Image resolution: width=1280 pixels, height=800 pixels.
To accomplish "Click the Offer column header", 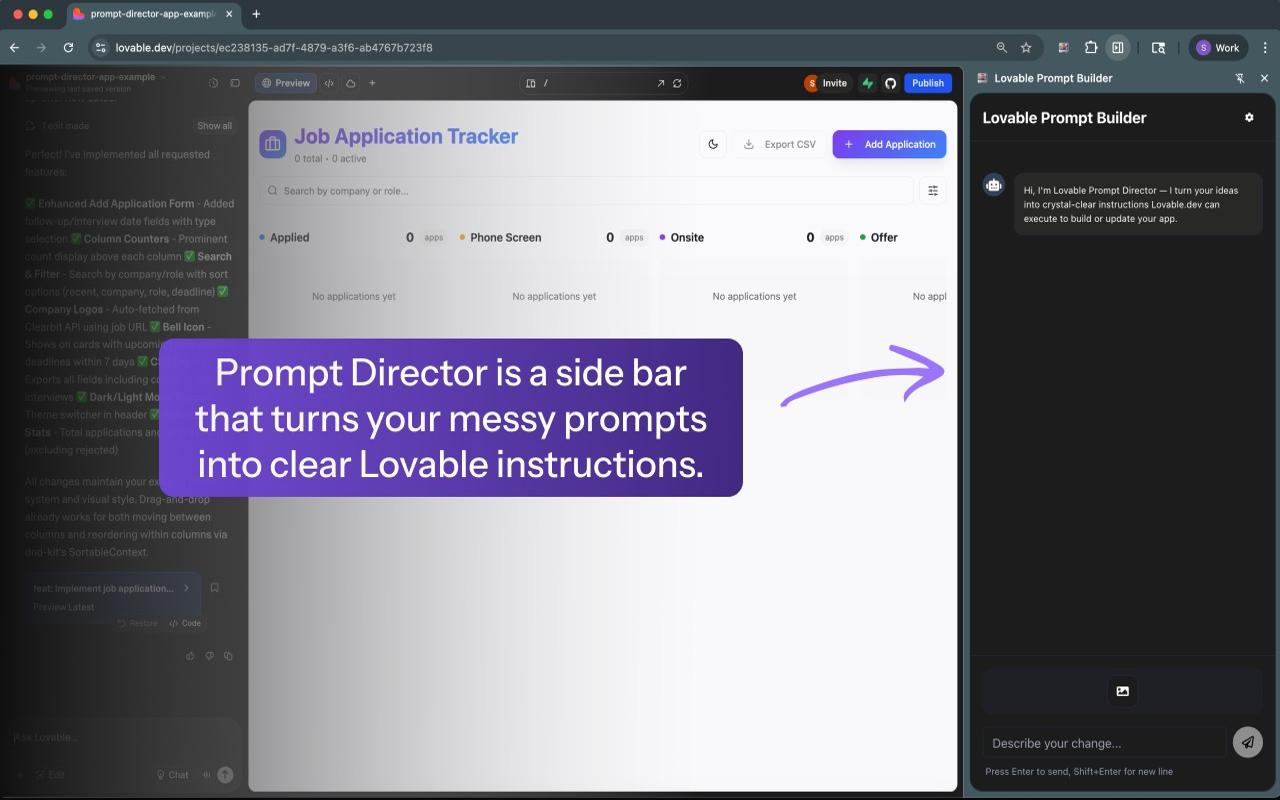I will click(x=884, y=237).
